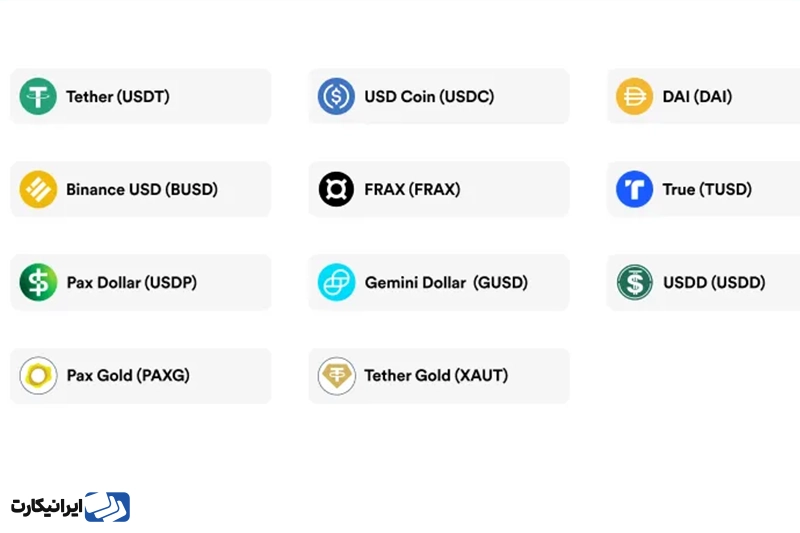Click the Pax Gold ring icon

tap(38, 376)
